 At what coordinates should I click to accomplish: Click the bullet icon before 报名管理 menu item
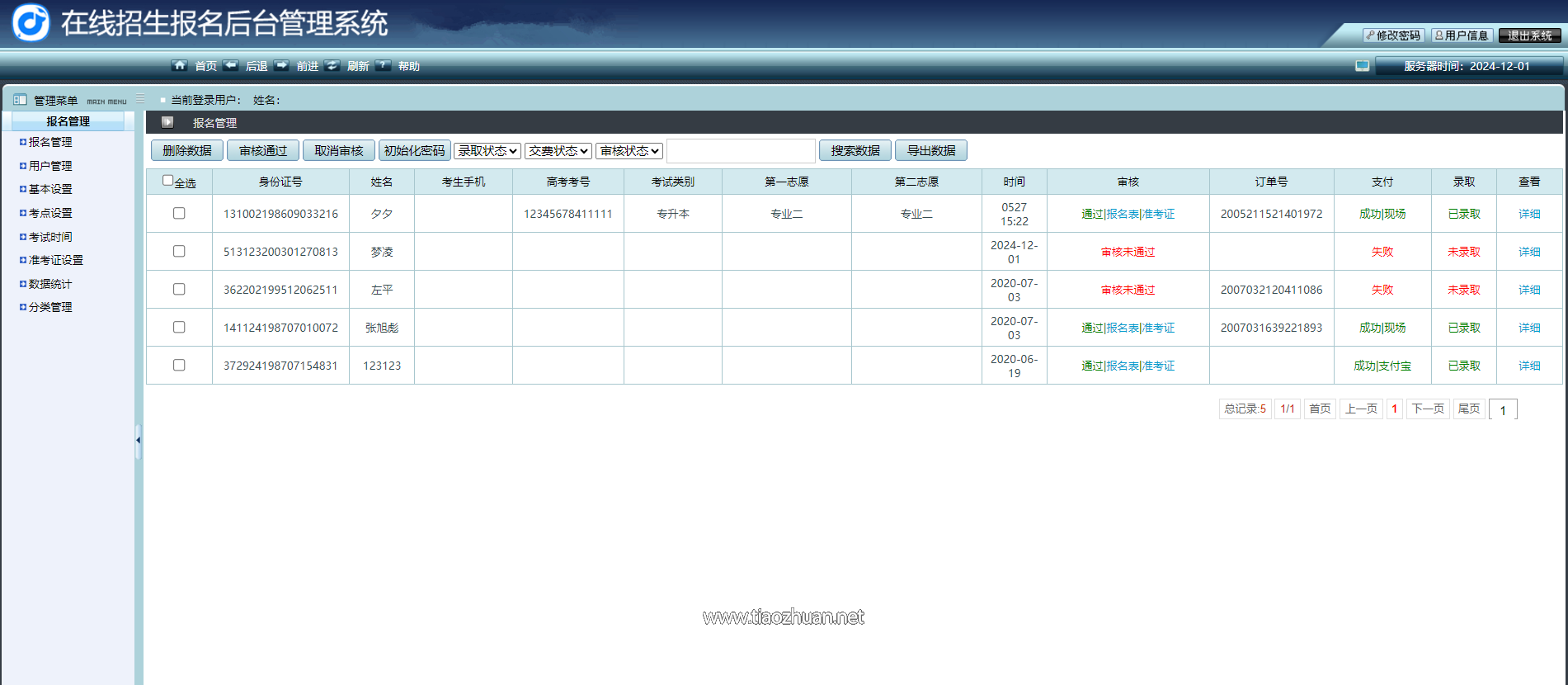23,142
